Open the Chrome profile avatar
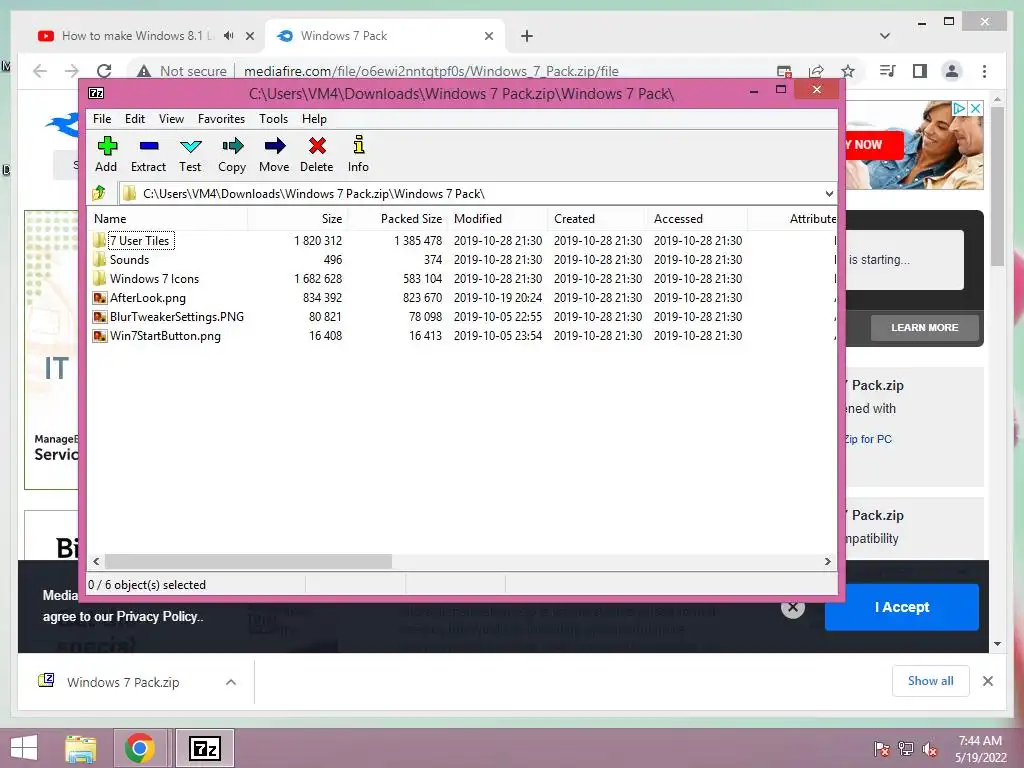Image resolution: width=1024 pixels, height=768 pixels. 952,71
